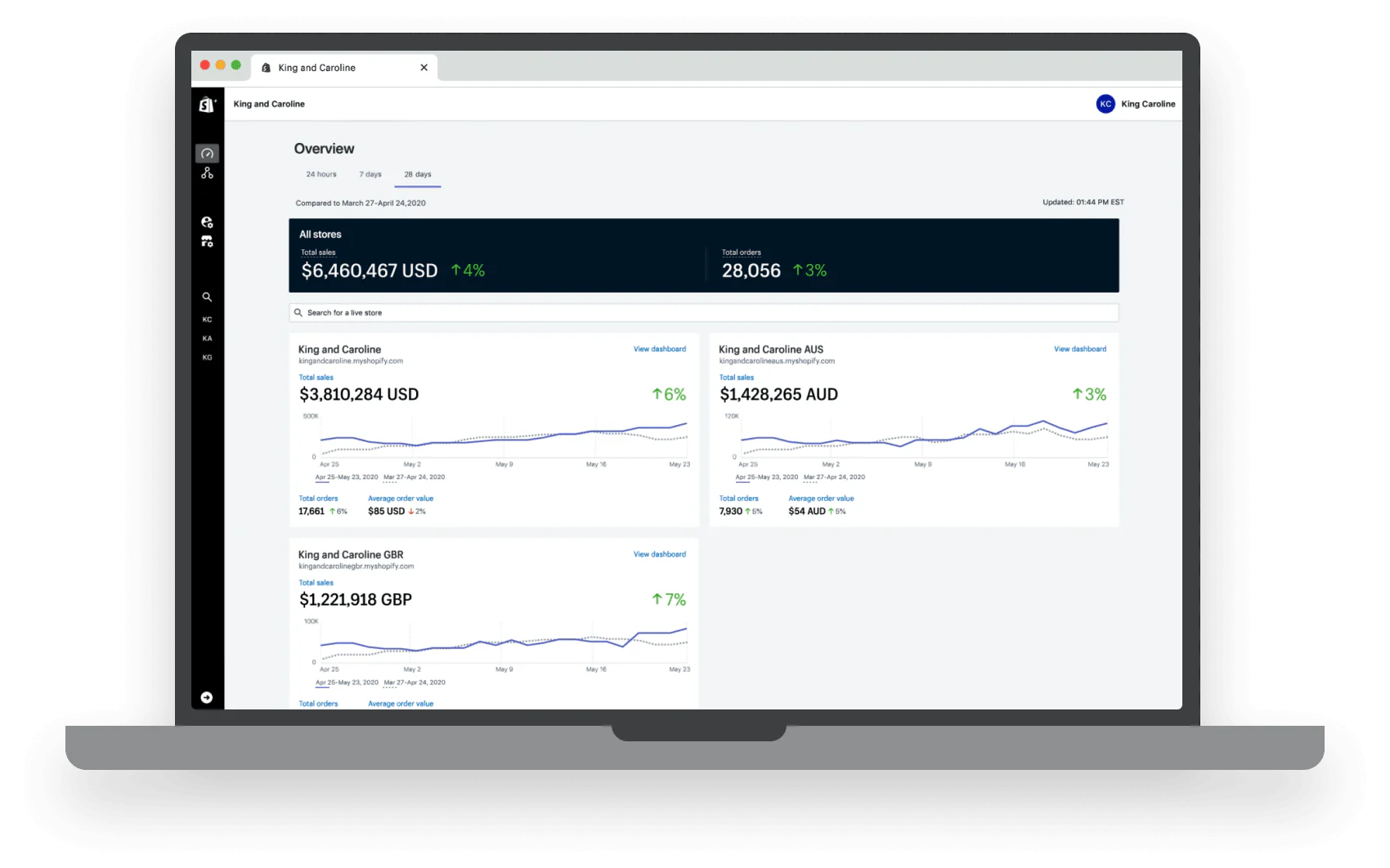Click the $1,428,265 AUD sales figure
The height and width of the screenshot is (868, 1390).
pyautogui.click(x=779, y=395)
